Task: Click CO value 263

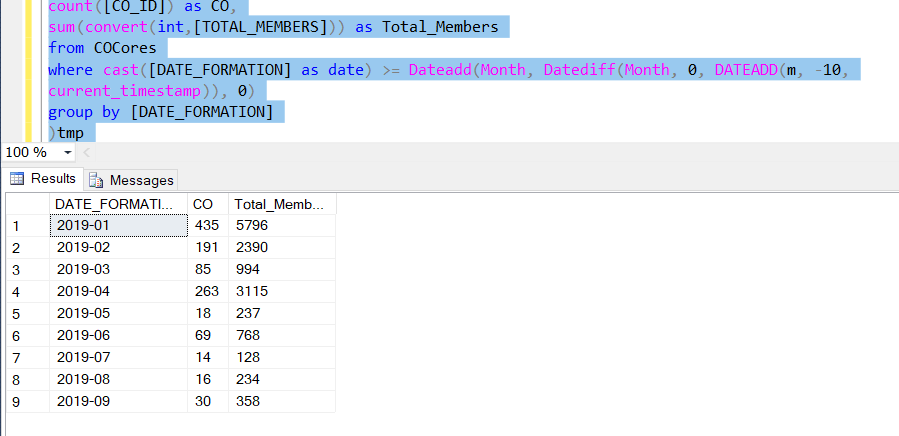Action: click(x=208, y=291)
